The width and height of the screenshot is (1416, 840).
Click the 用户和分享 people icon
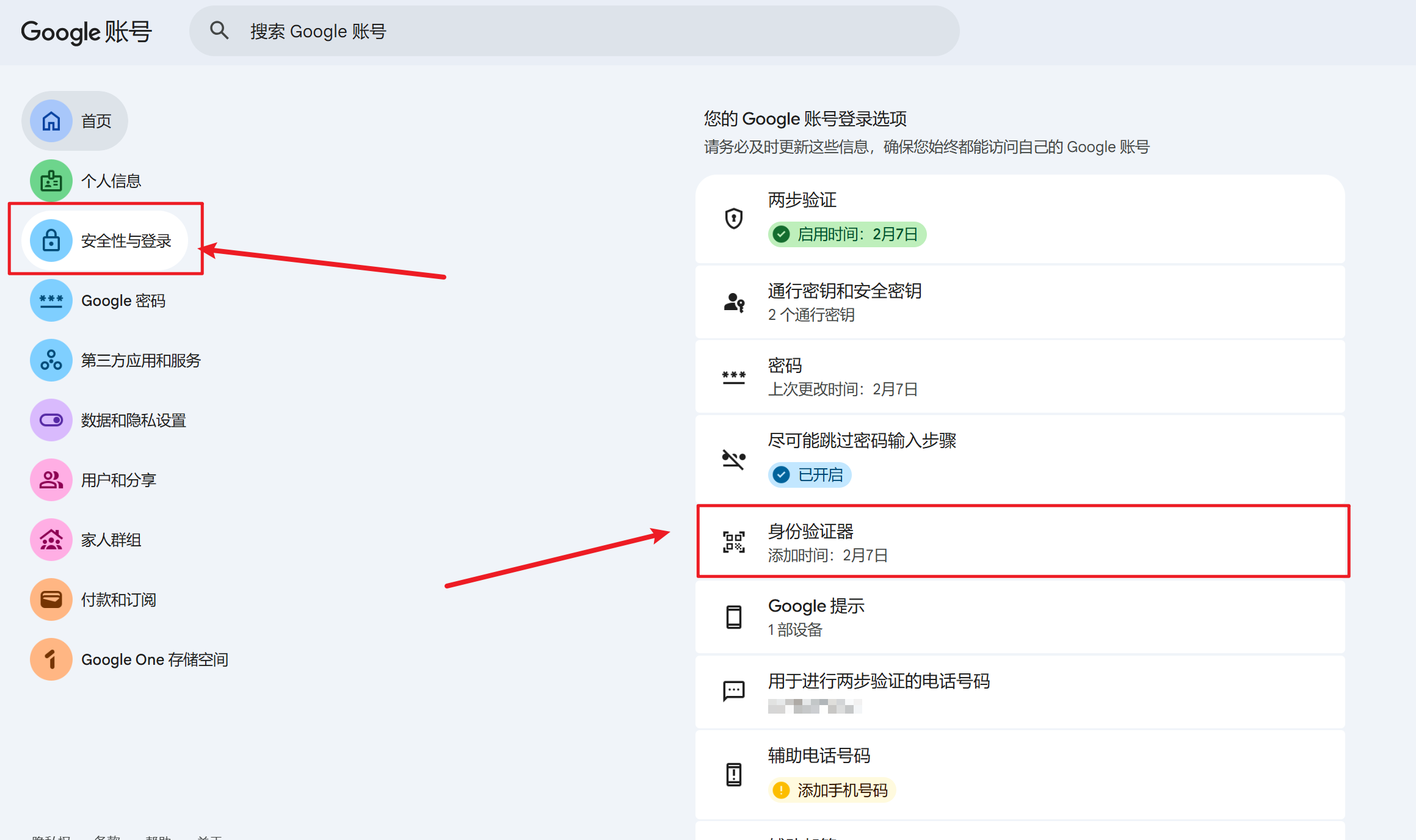point(51,480)
